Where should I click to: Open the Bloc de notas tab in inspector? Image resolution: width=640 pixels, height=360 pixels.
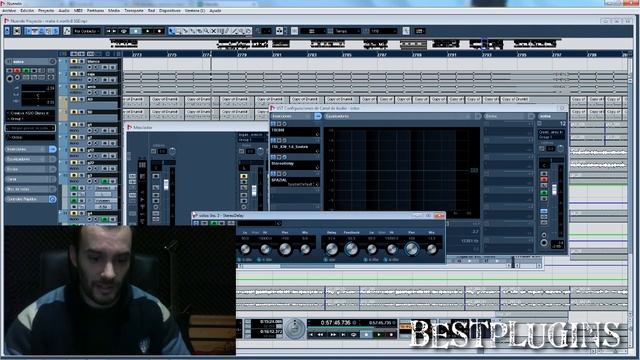(x=31, y=189)
